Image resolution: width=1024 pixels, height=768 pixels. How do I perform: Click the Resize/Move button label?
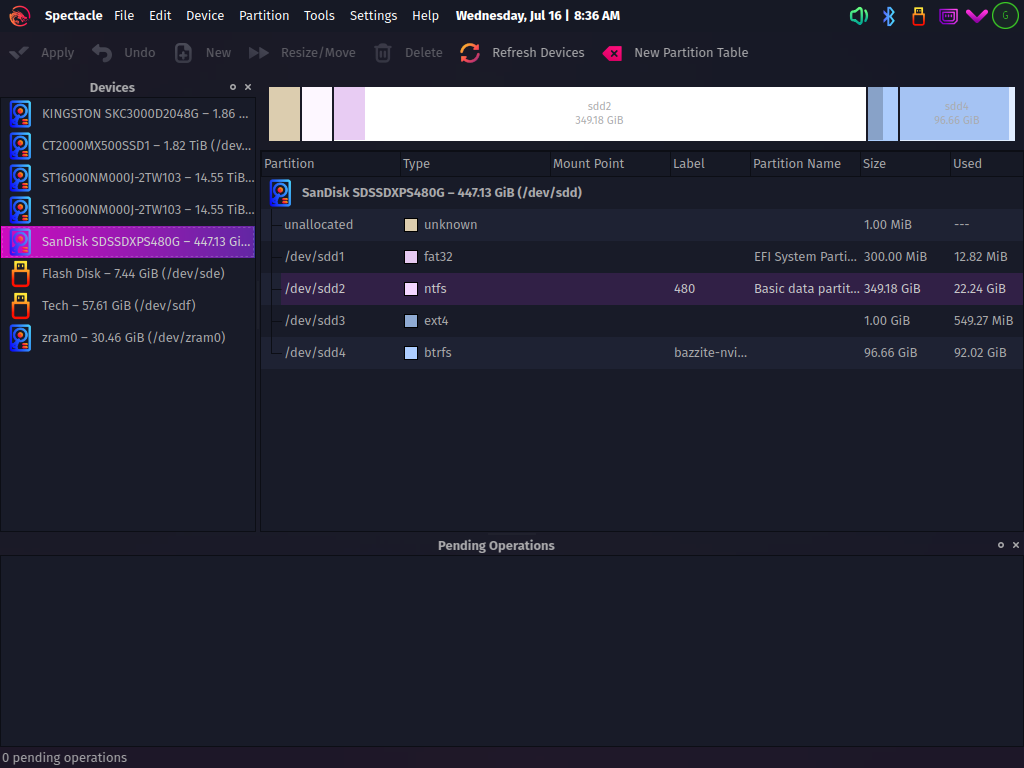[x=318, y=53]
